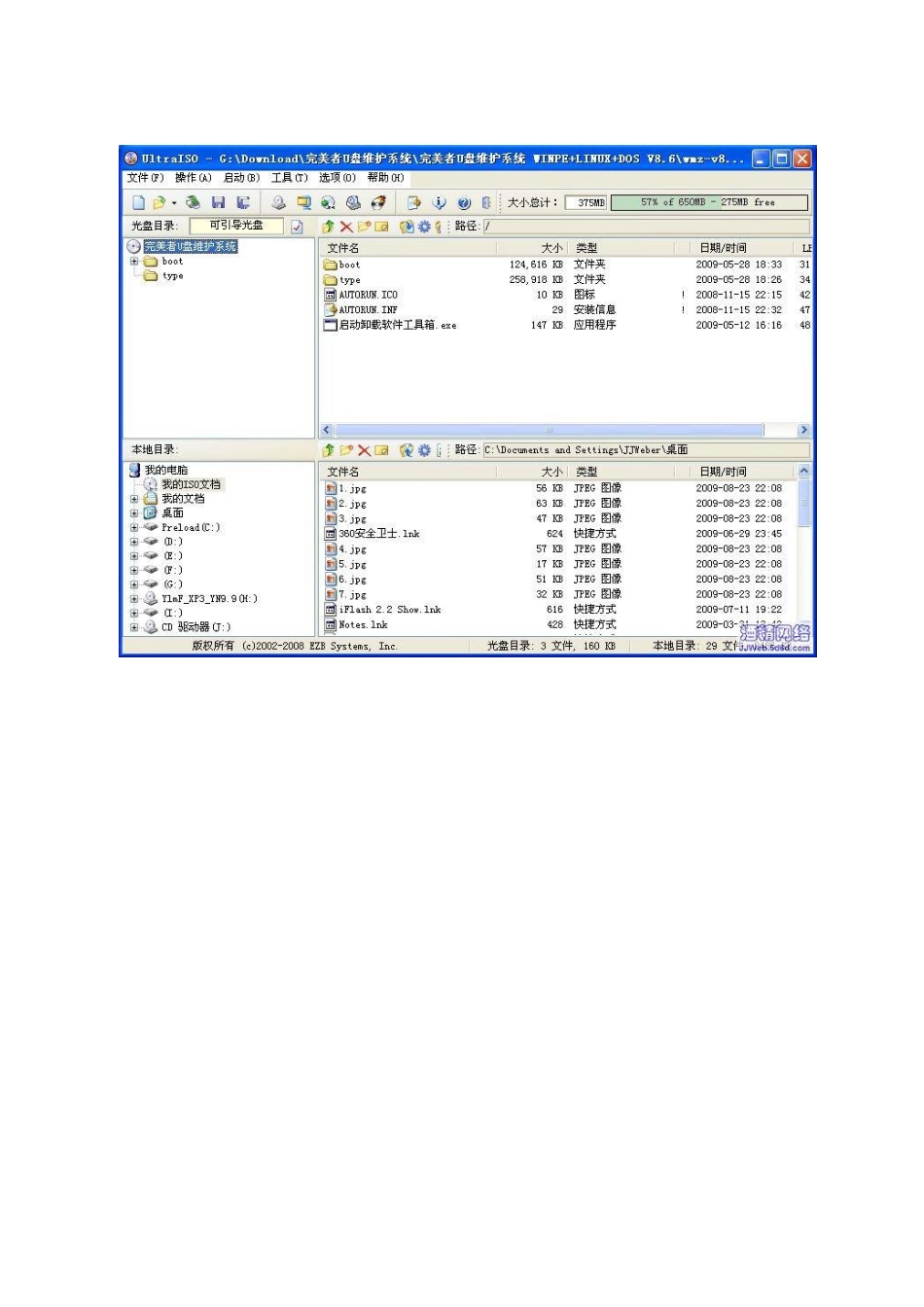This screenshot has width=924, height=1307.
Task: Click the ISO panel horizontal scrollbar
Action: [550, 430]
